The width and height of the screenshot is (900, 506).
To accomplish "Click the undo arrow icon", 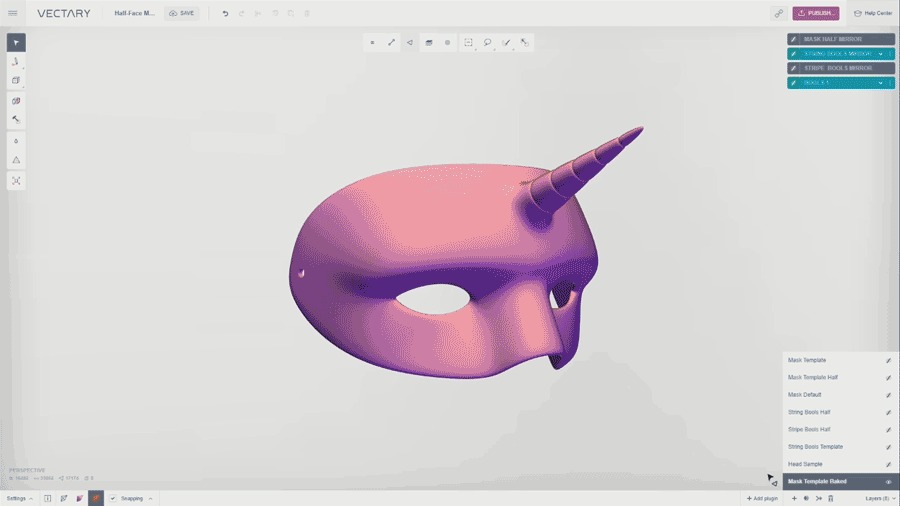I will [x=225, y=14].
